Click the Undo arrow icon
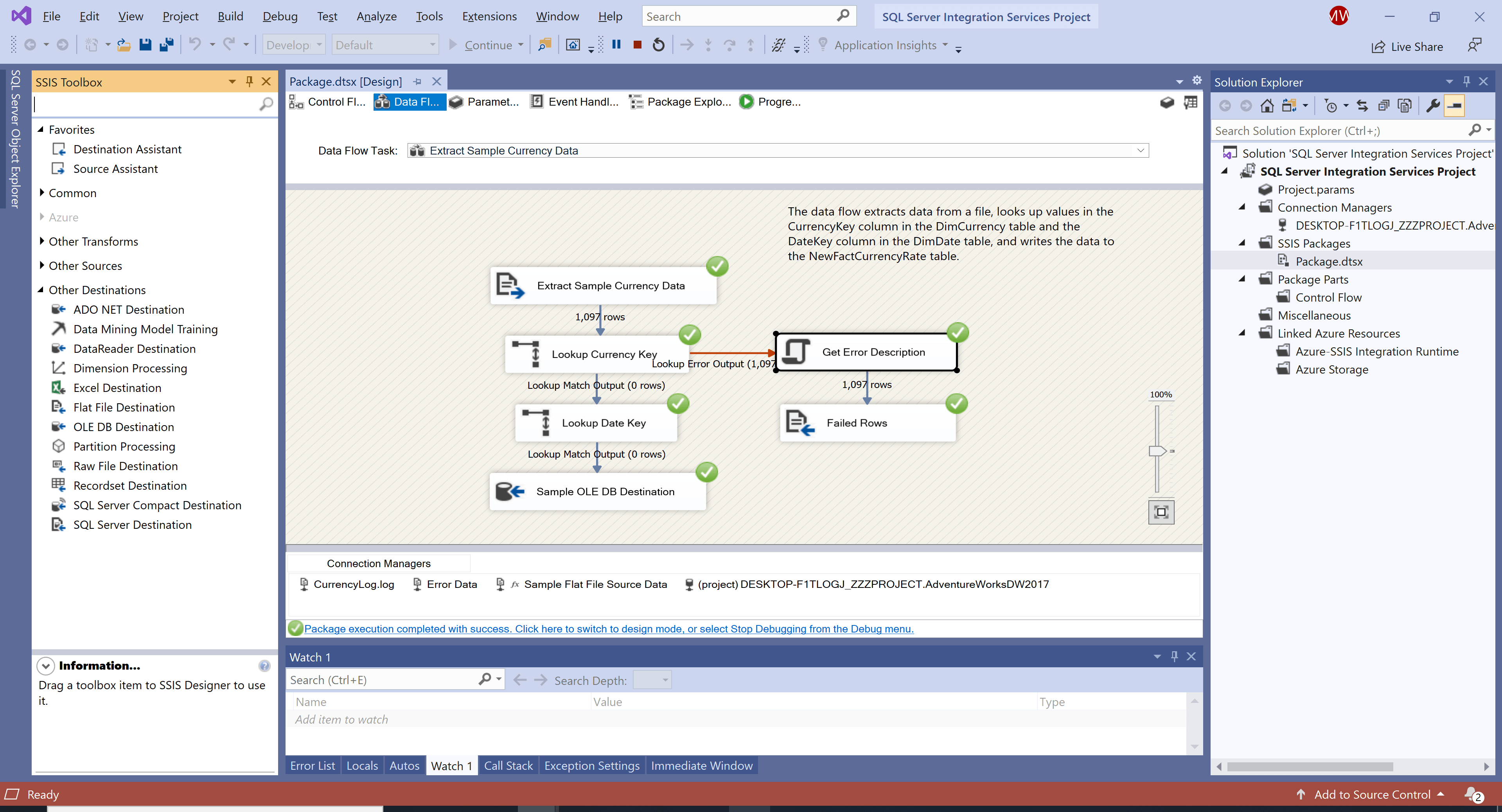Screen dimensions: 1502x812 (x=196, y=44)
